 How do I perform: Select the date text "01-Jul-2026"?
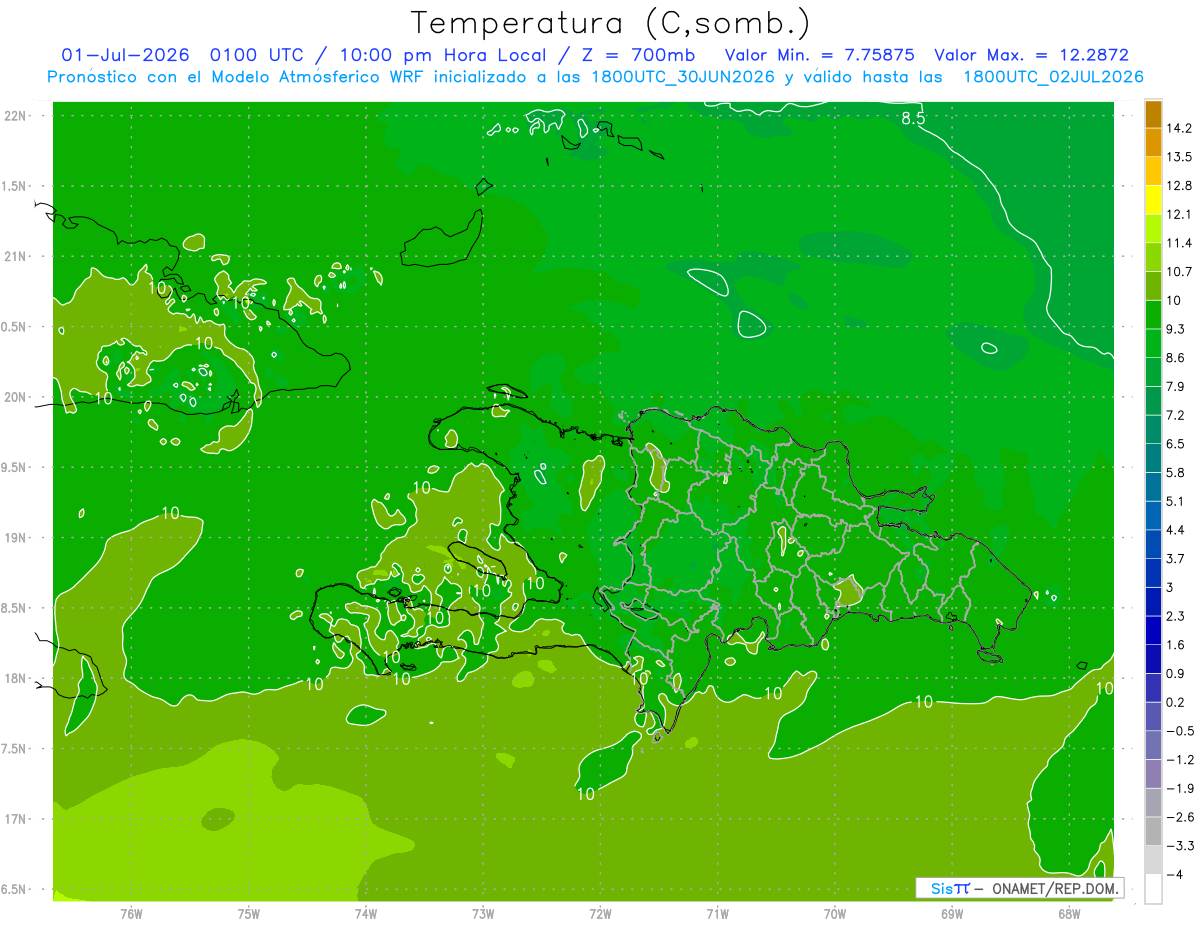126,55
